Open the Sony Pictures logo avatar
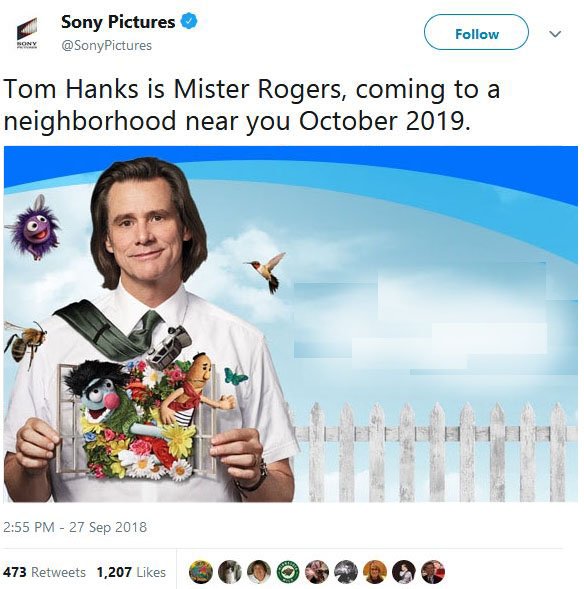584x589 pixels. pos(27,33)
